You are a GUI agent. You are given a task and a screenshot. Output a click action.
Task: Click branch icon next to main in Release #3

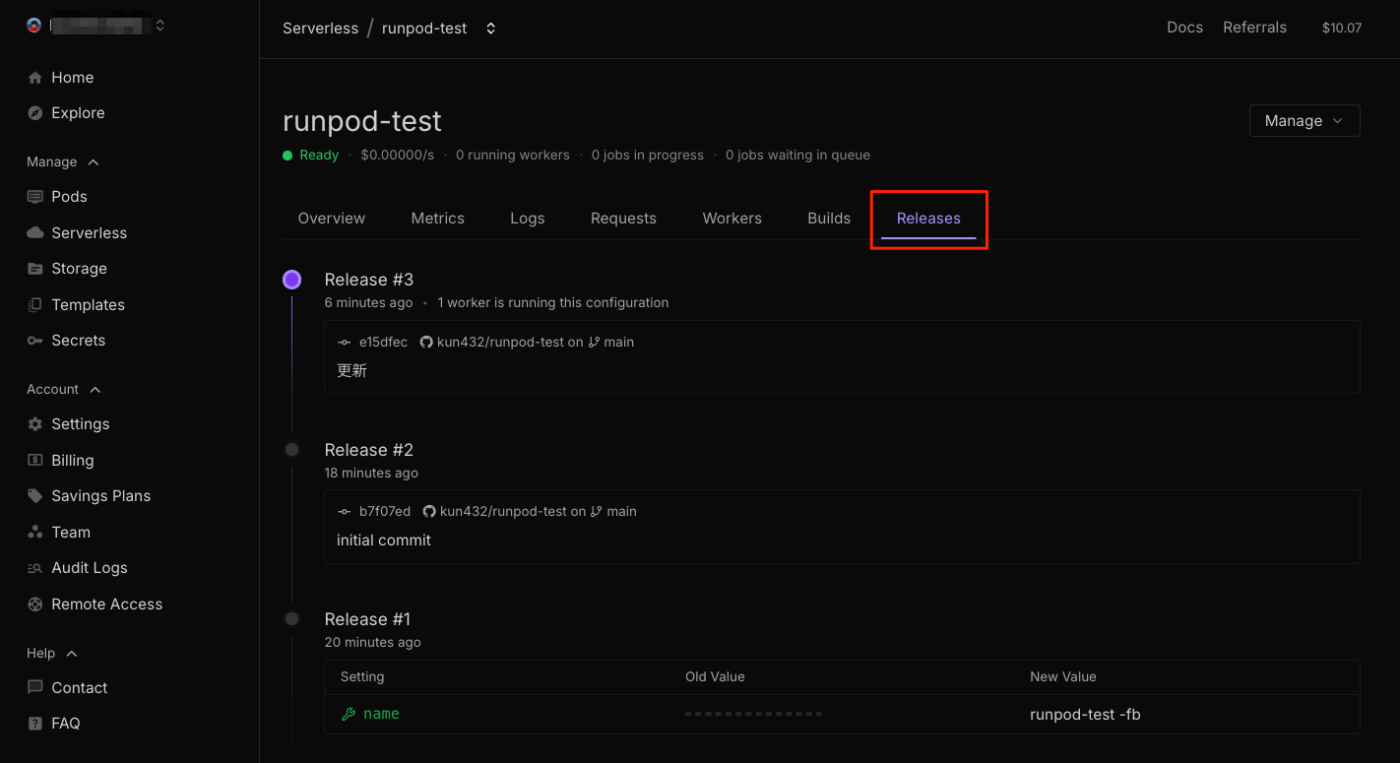point(594,342)
